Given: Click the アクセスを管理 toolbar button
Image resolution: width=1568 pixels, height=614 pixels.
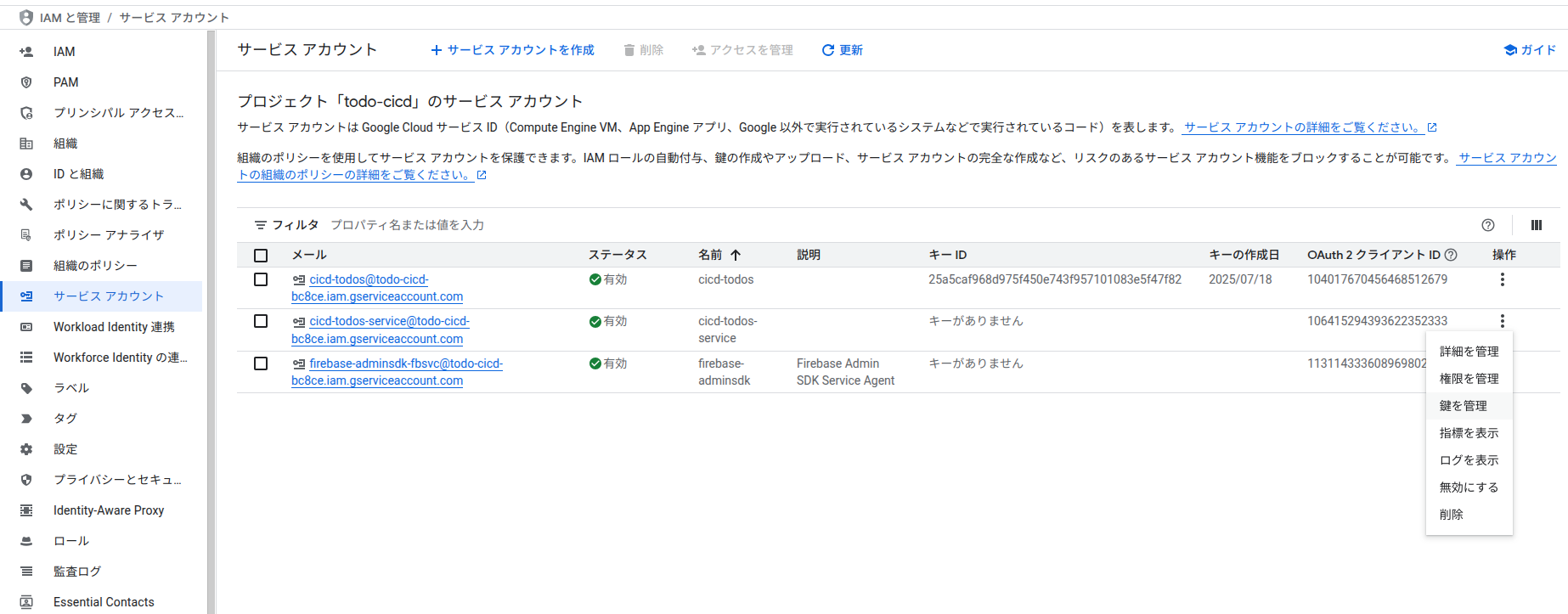Looking at the screenshot, I should point(742,50).
